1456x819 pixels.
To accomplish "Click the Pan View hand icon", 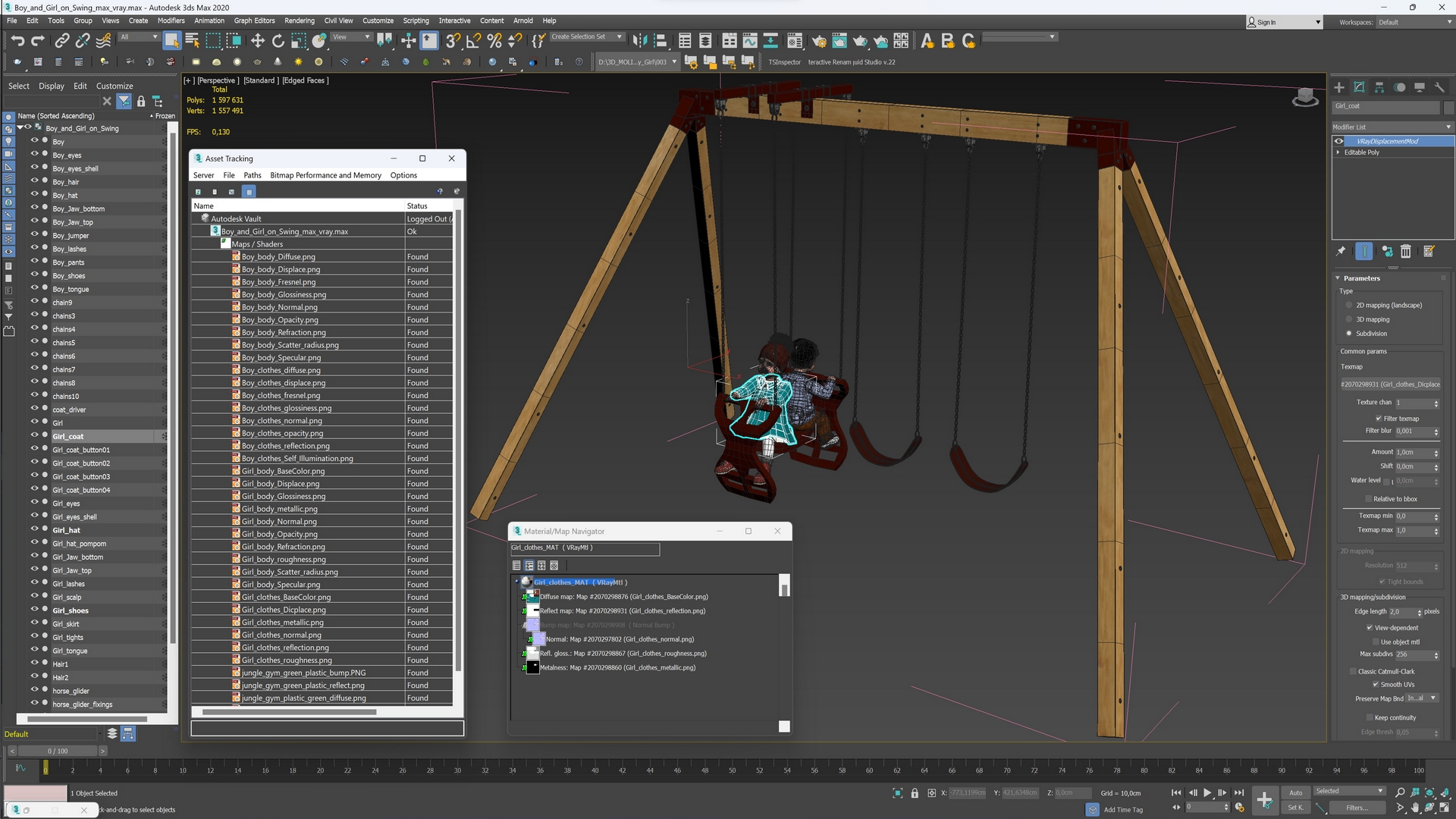I will click(x=1415, y=808).
